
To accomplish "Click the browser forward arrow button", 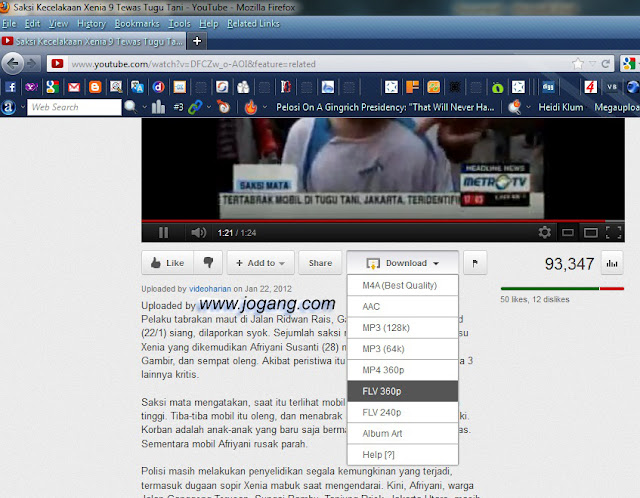I will (31, 64).
